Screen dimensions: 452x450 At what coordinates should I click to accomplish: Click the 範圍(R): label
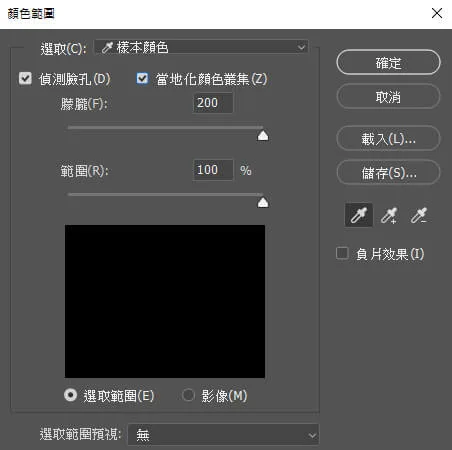click(84, 171)
